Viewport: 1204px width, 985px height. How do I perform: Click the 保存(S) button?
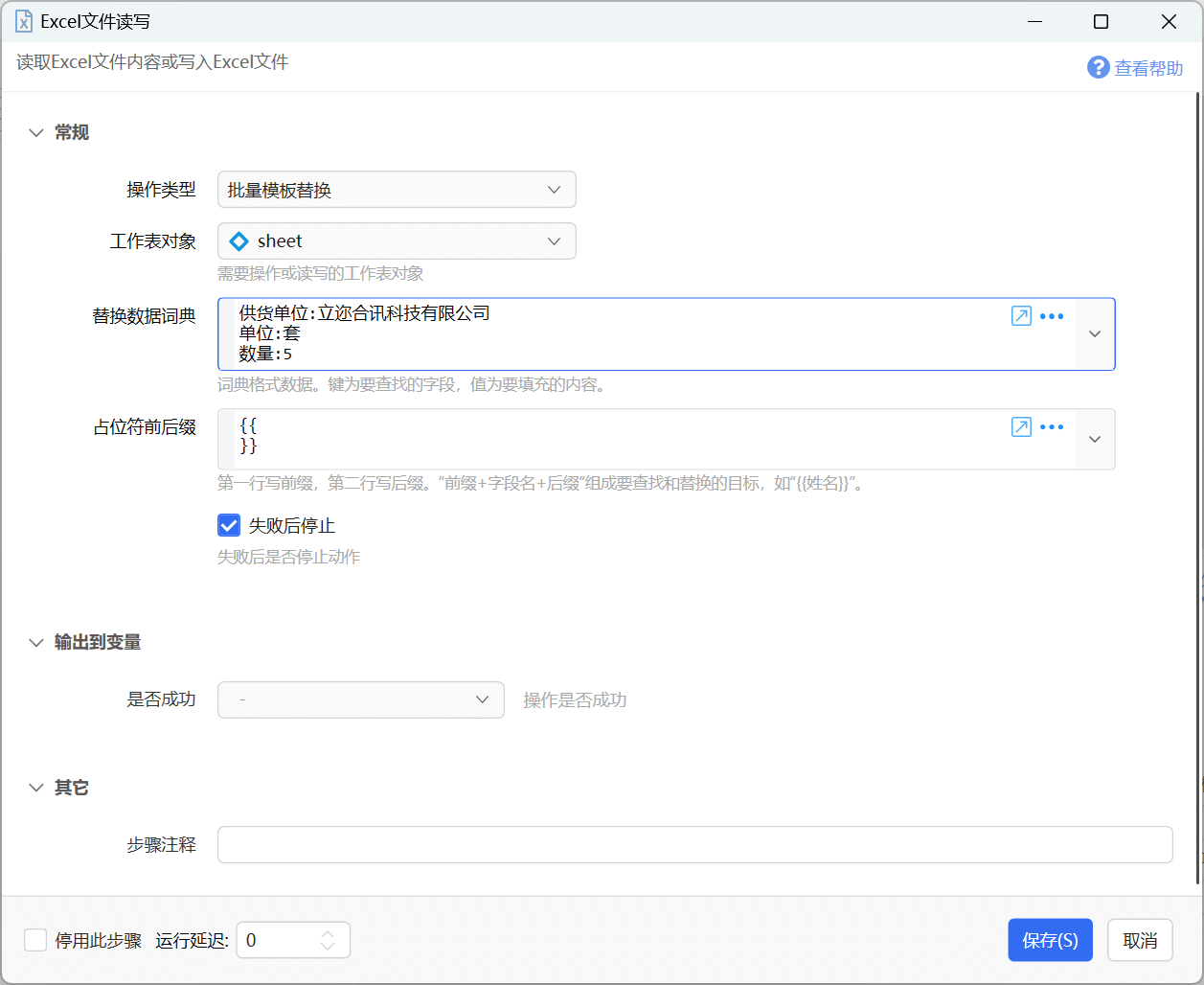click(x=1050, y=940)
